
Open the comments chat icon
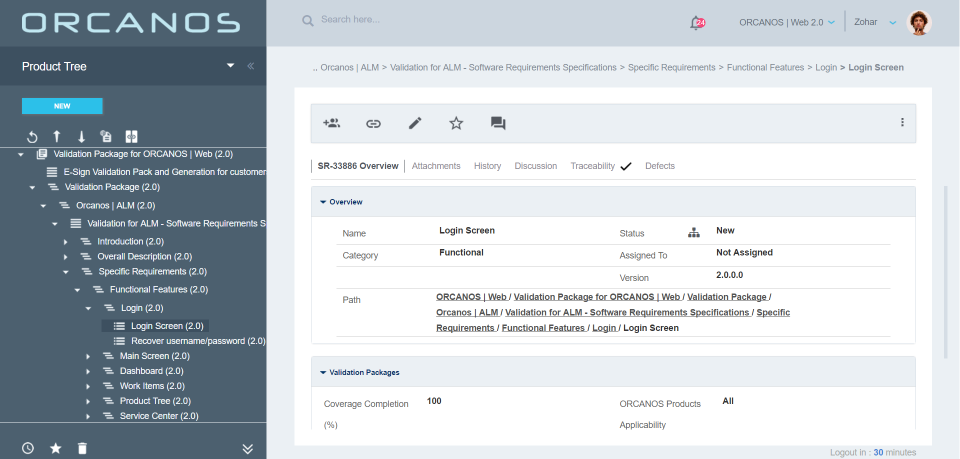pos(497,123)
